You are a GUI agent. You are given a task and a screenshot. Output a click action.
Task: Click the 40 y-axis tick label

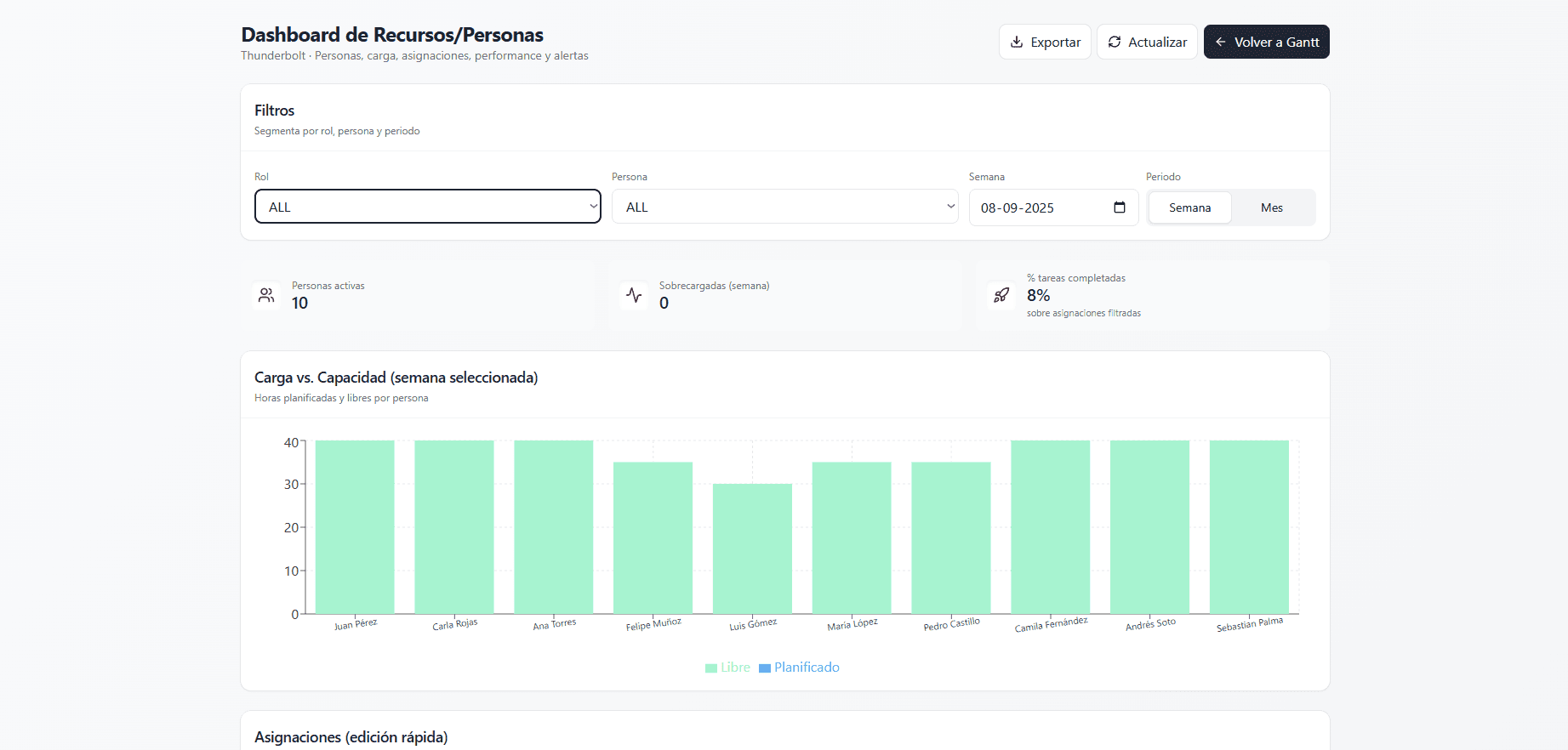[291, 442]
